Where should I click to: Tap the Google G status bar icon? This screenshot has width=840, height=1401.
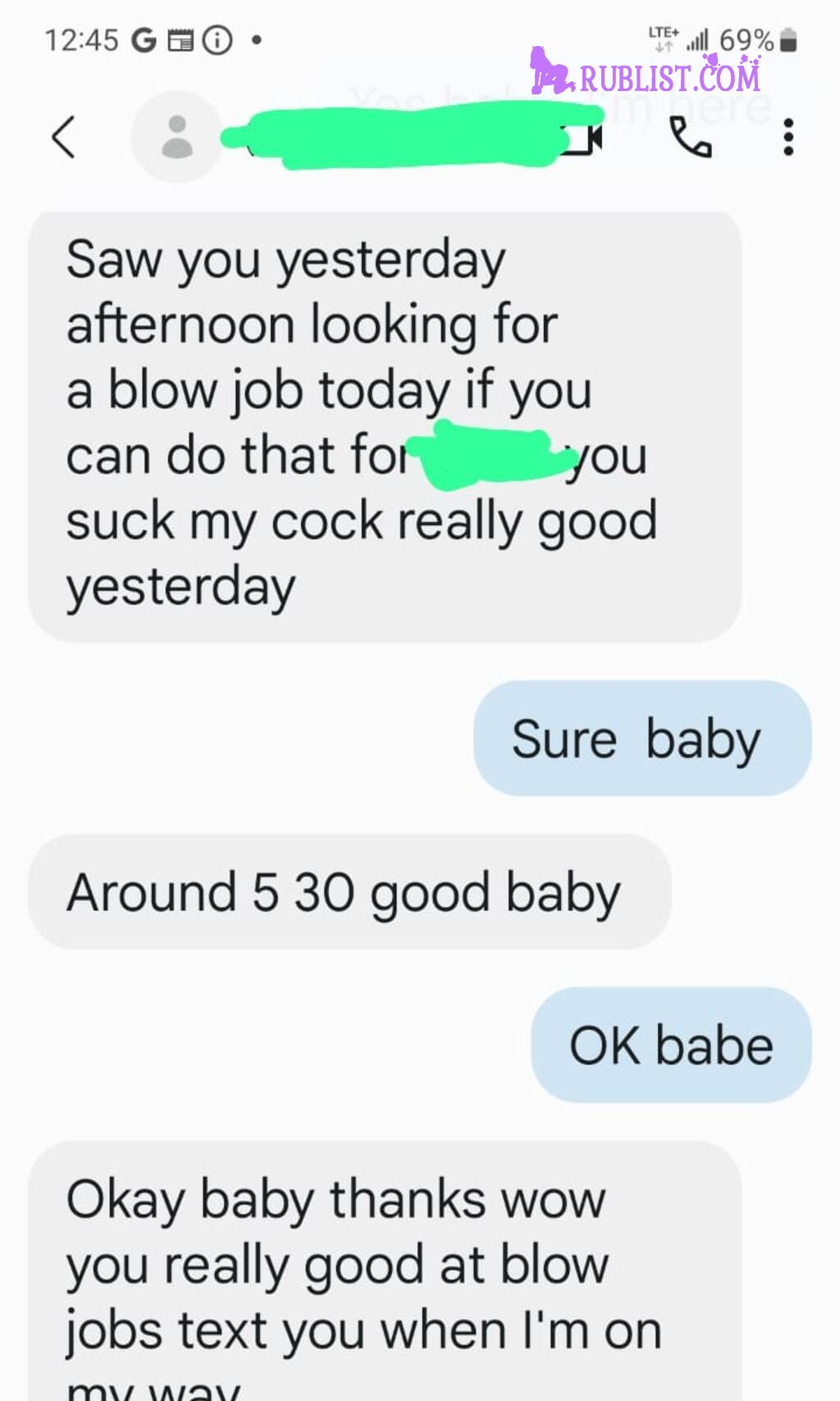coord(144,40)
